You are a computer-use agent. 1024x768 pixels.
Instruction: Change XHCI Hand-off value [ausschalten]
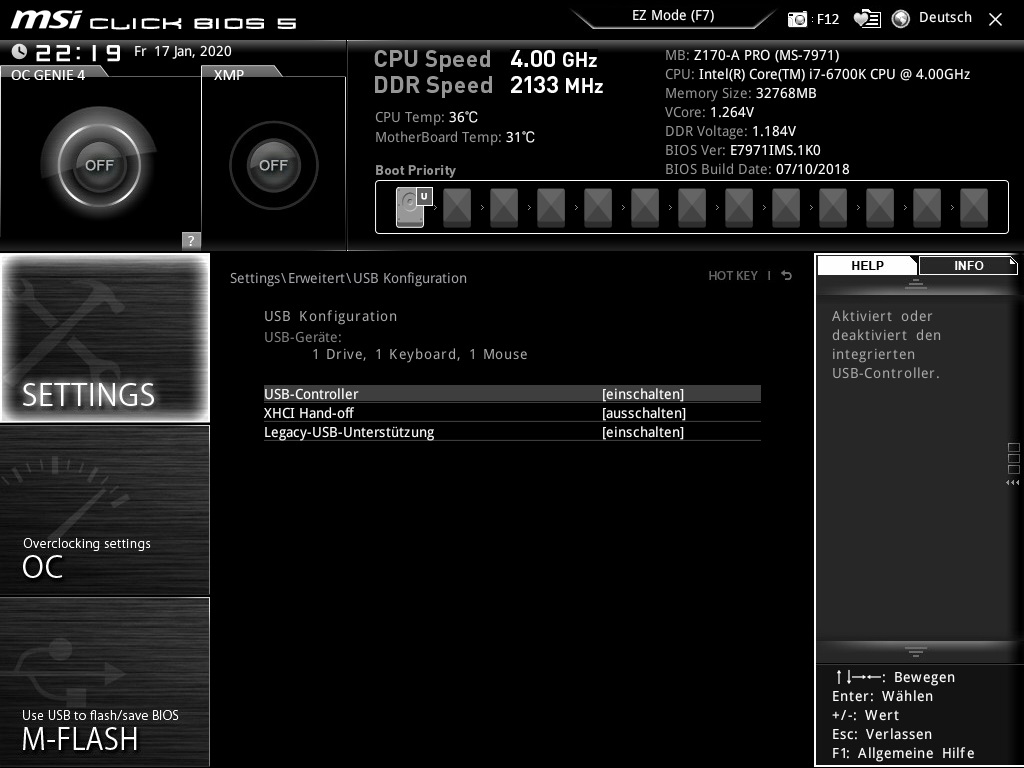(x=644, y=413)
